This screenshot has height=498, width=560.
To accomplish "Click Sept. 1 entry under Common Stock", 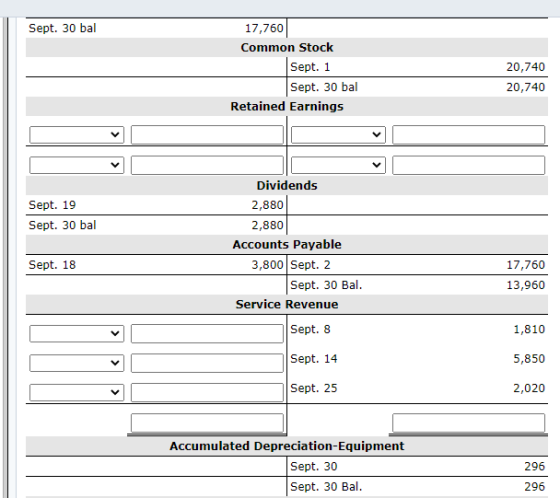I will 310,67.
